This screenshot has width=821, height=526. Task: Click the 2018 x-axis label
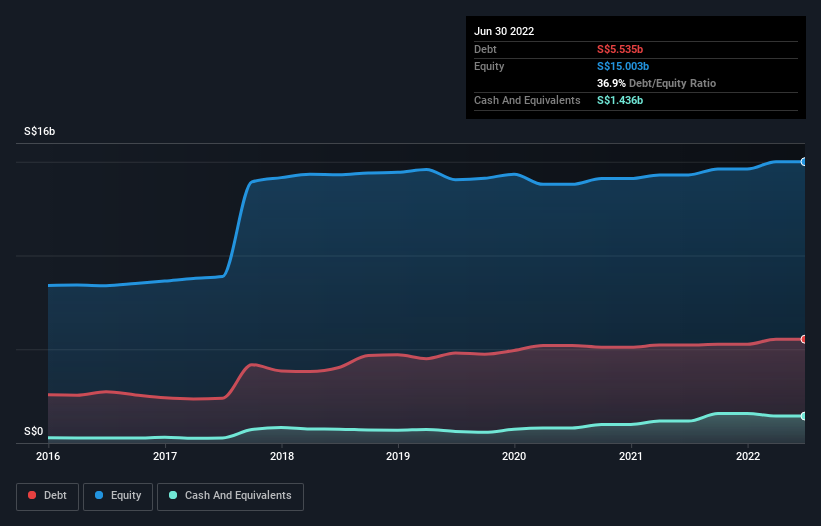point(282,456)
